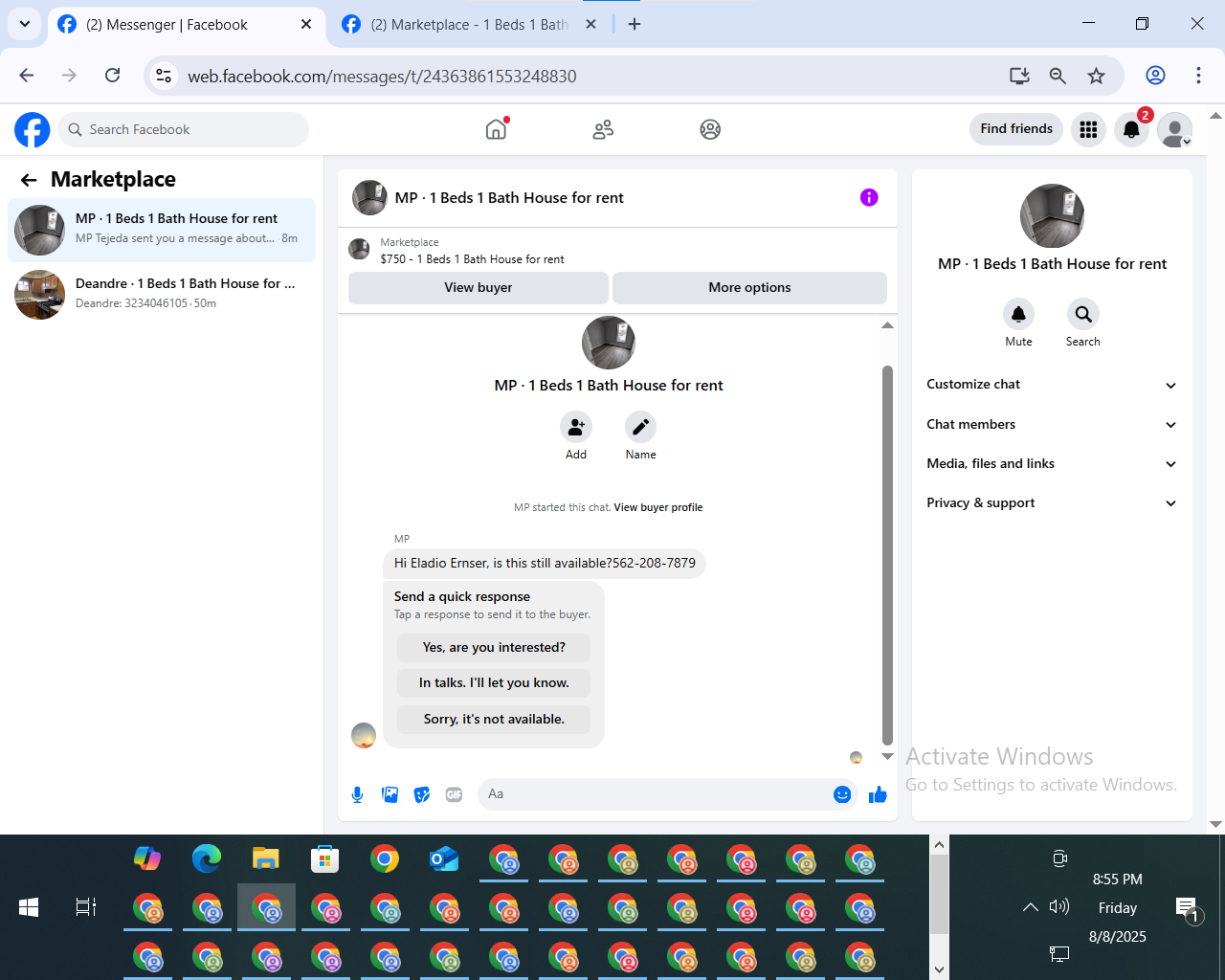
Task: Select the Add people icon in chat
Action: [x=576, y=427]
